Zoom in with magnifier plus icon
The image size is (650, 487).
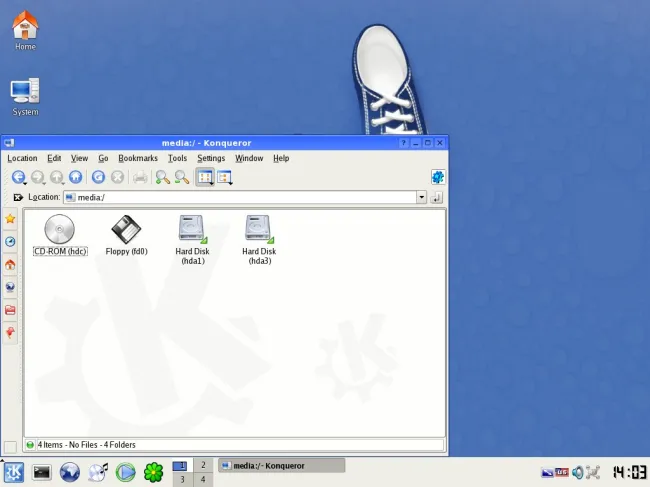(162, 177)
